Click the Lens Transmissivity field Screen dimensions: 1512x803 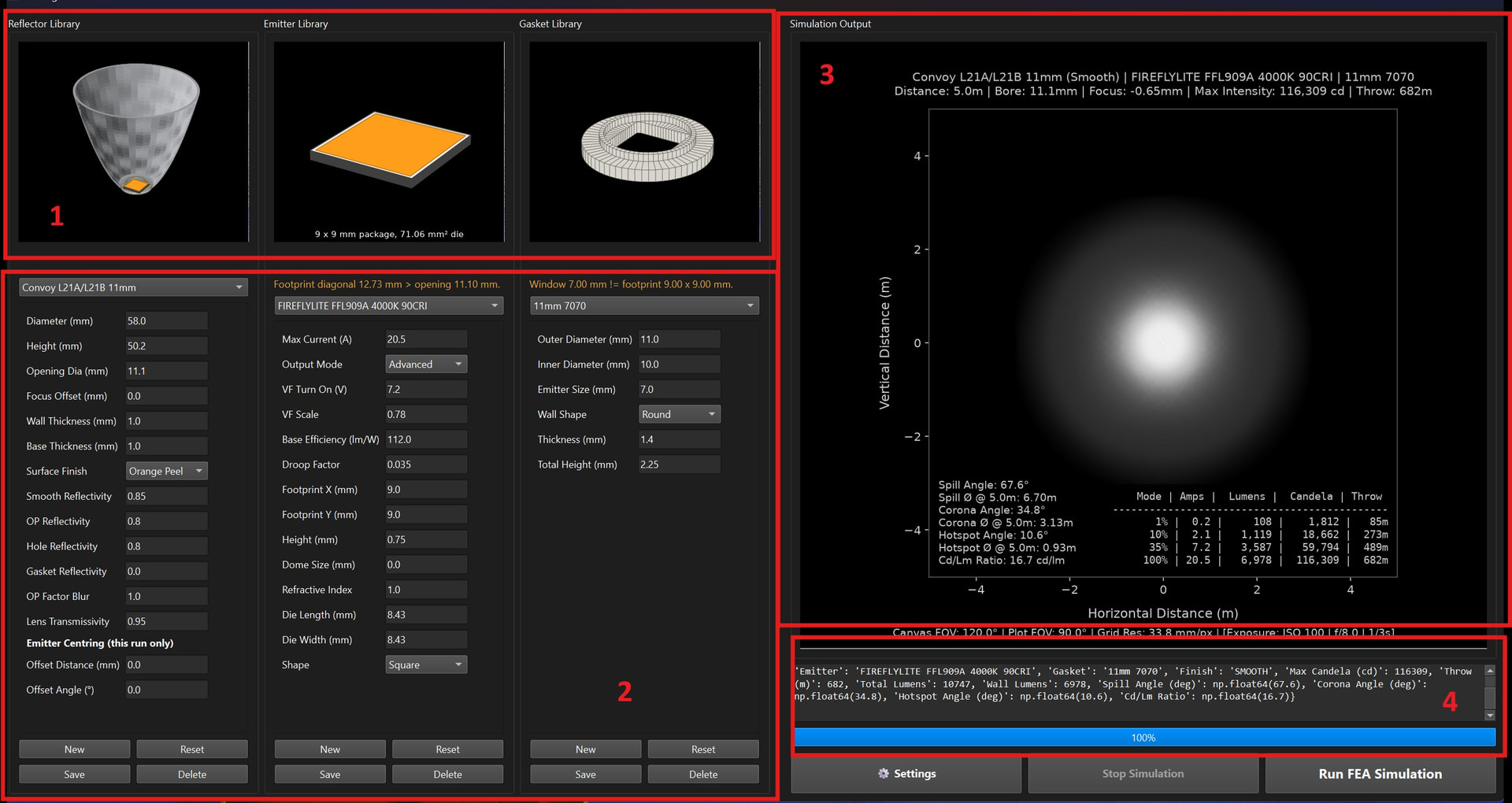pos(167,621)
